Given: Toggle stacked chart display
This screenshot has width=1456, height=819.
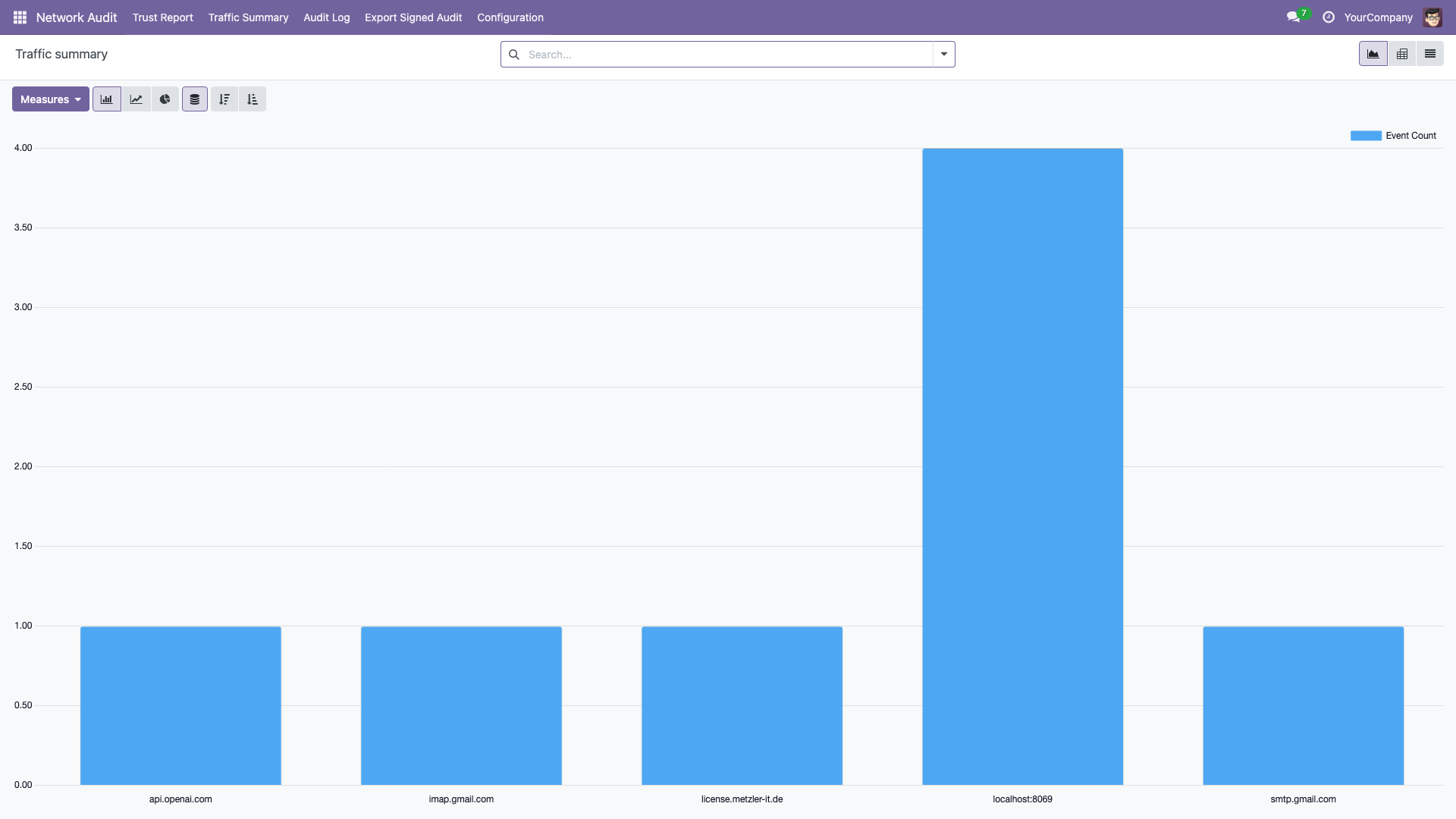Looking at the screenshot, I should (x=195, y=99).
